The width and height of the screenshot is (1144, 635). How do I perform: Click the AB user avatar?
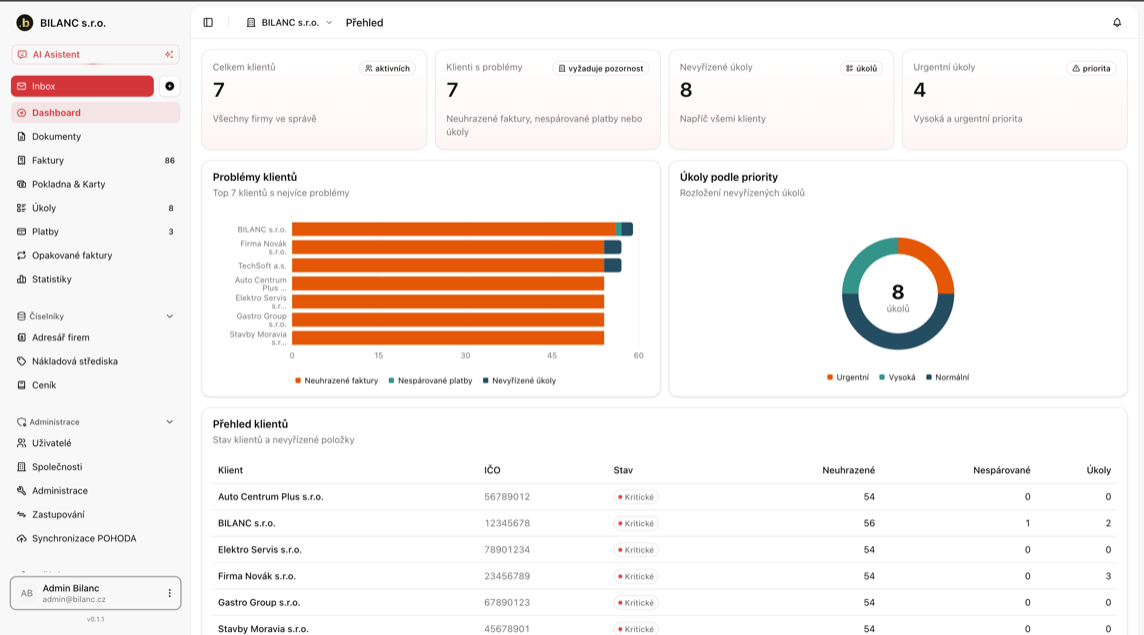27,593
